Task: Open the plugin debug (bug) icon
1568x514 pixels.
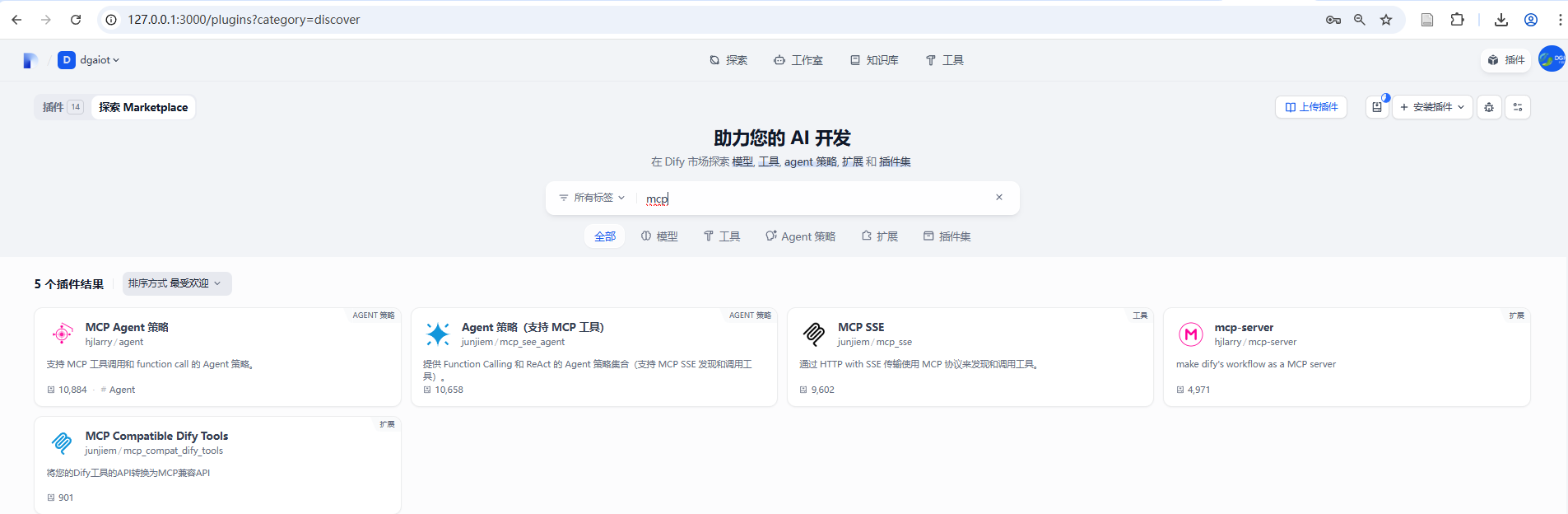Action: (x=1488, y=107)
